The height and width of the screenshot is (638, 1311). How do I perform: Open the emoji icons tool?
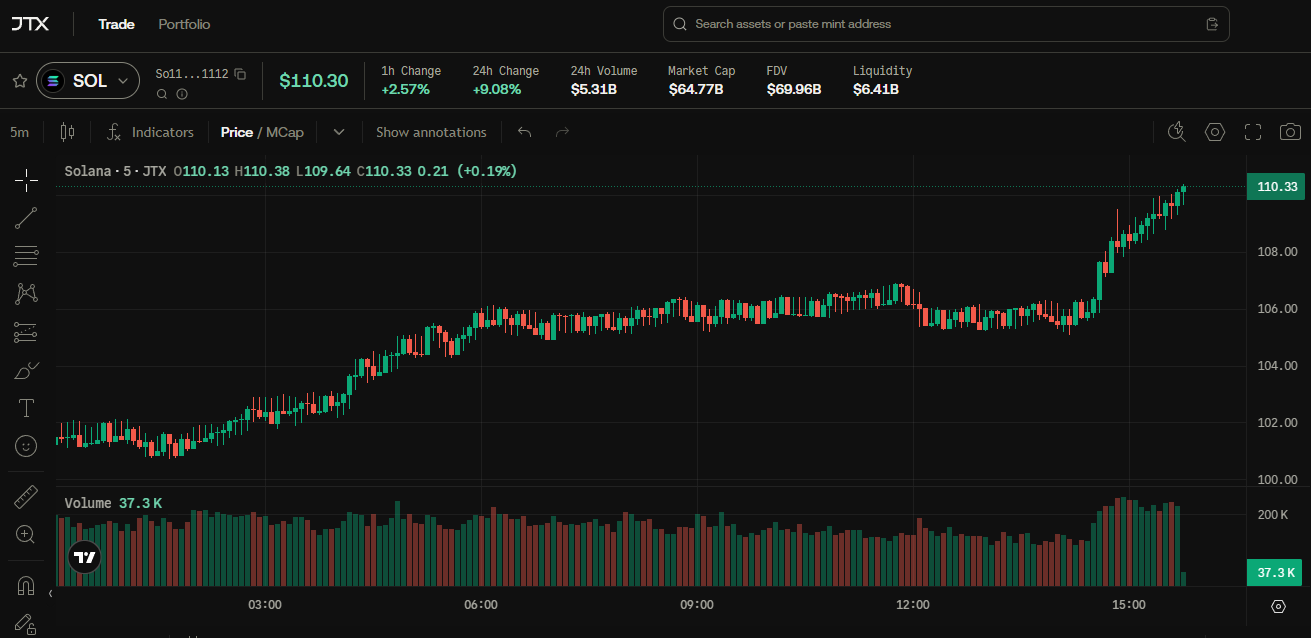26,446
